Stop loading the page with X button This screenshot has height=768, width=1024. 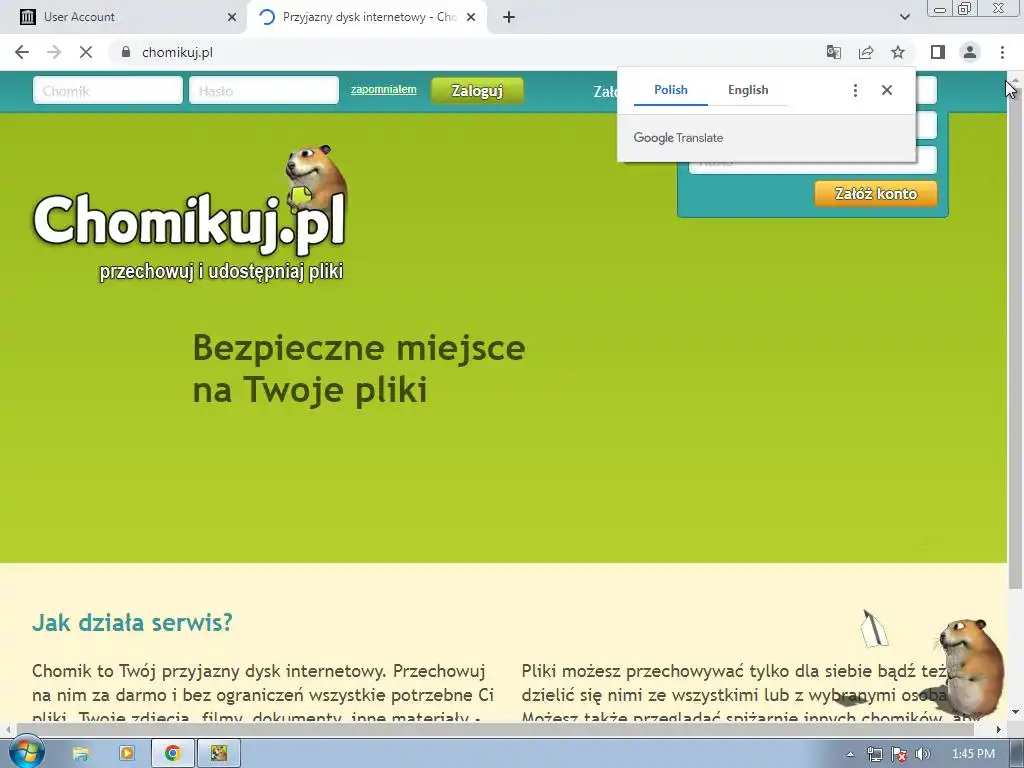click(x=86, y=52)
